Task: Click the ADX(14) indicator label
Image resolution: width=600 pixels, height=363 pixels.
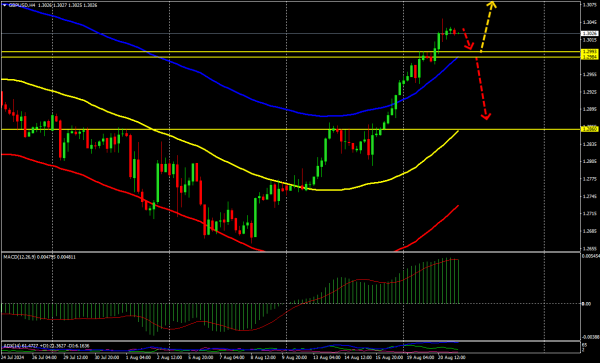Action: pos(13,346)
